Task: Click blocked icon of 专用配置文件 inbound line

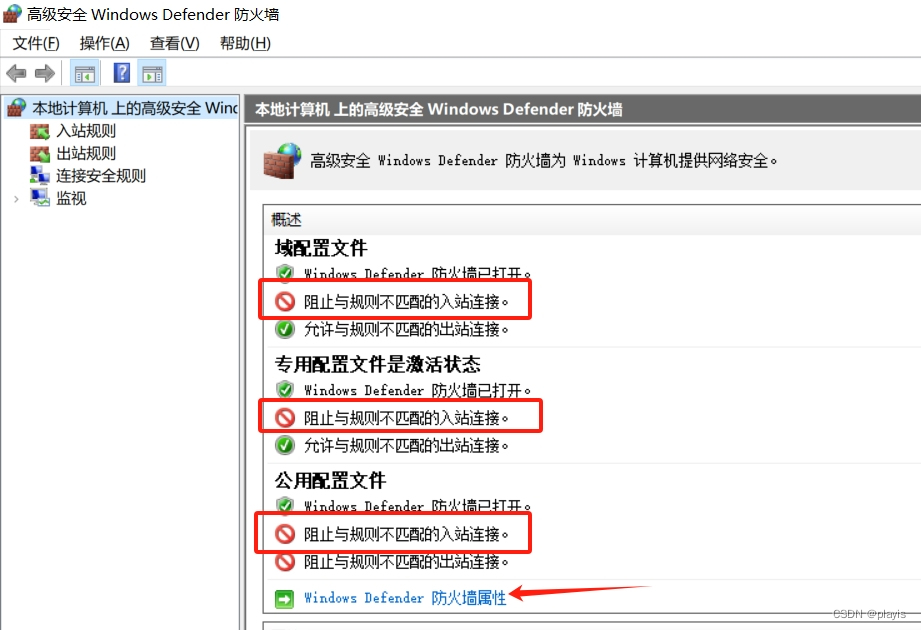Action: click(285, 418)
